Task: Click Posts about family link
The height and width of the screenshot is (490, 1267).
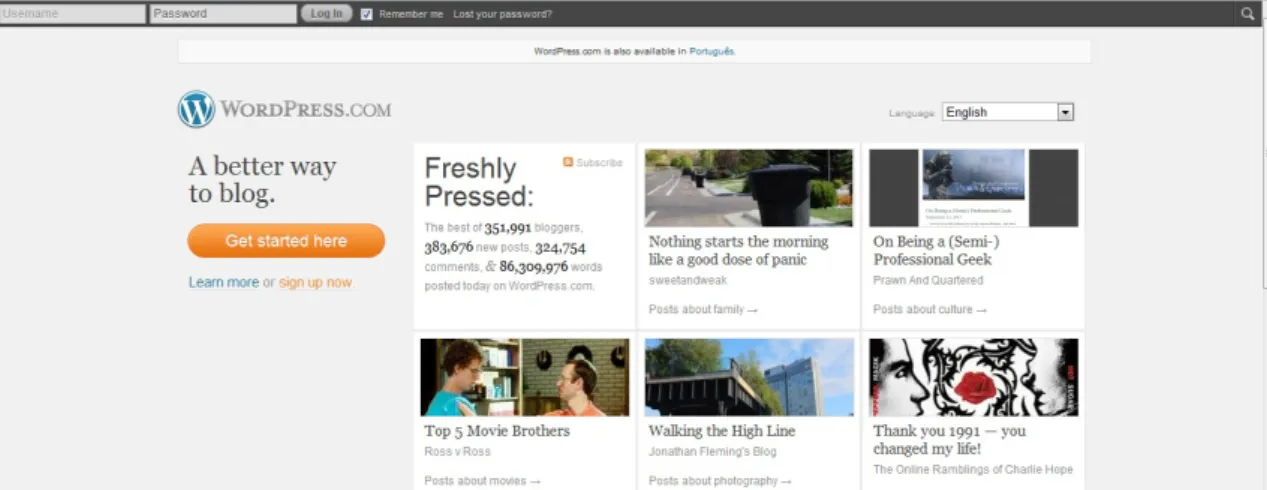Action: 703,310
